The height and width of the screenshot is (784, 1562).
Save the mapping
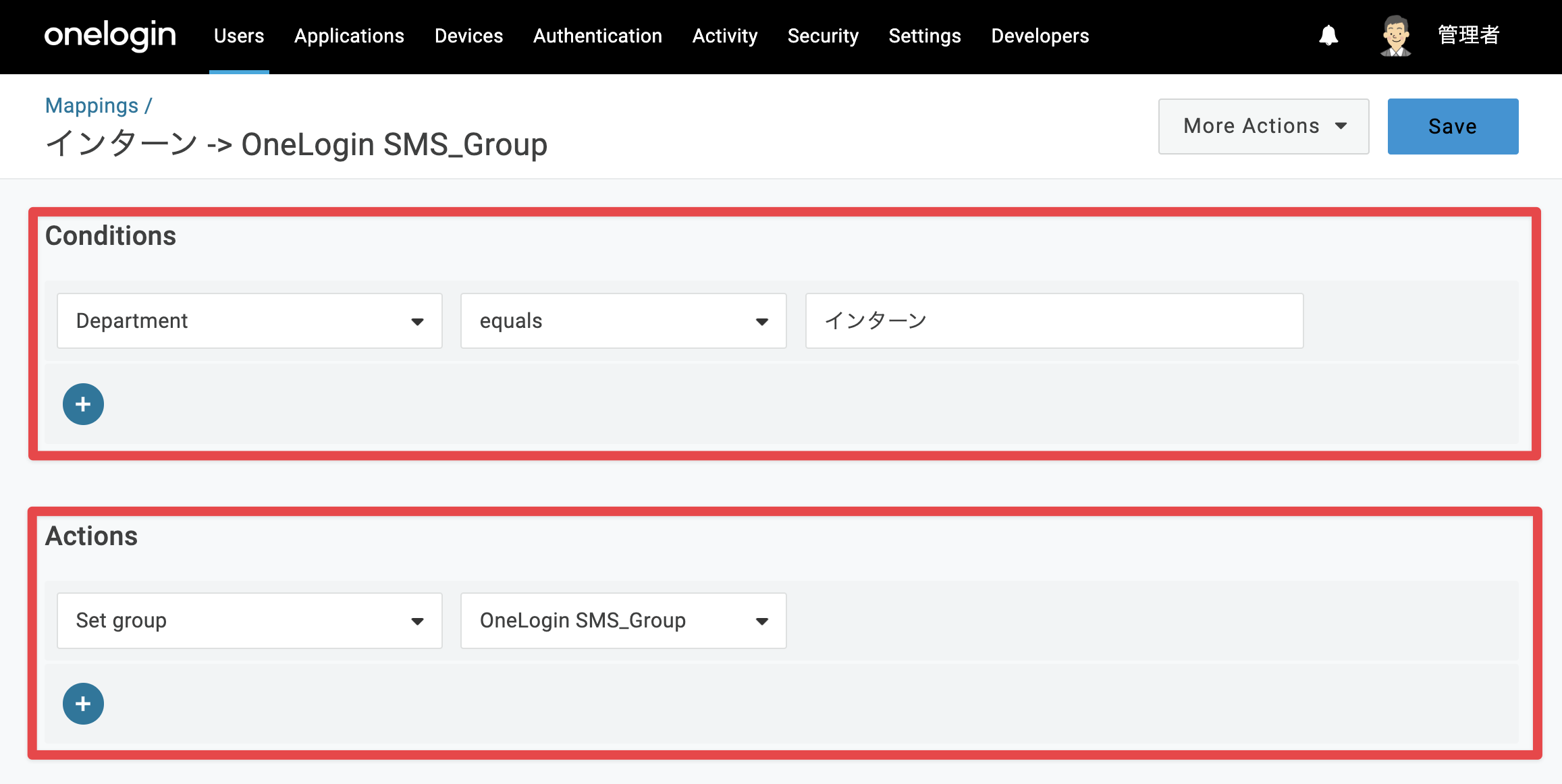click(1453, 126)
